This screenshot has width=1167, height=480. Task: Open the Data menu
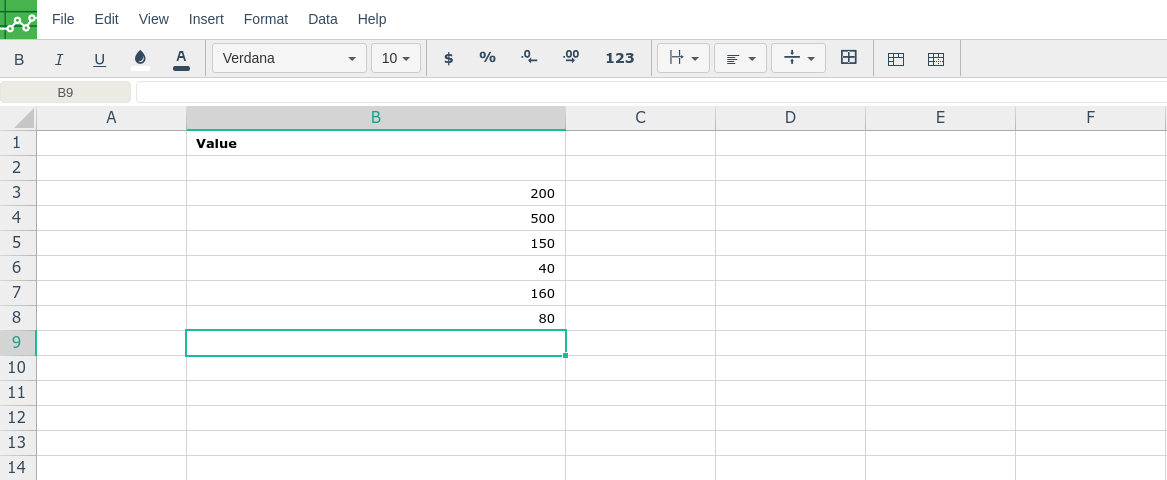tap(323, 19)
